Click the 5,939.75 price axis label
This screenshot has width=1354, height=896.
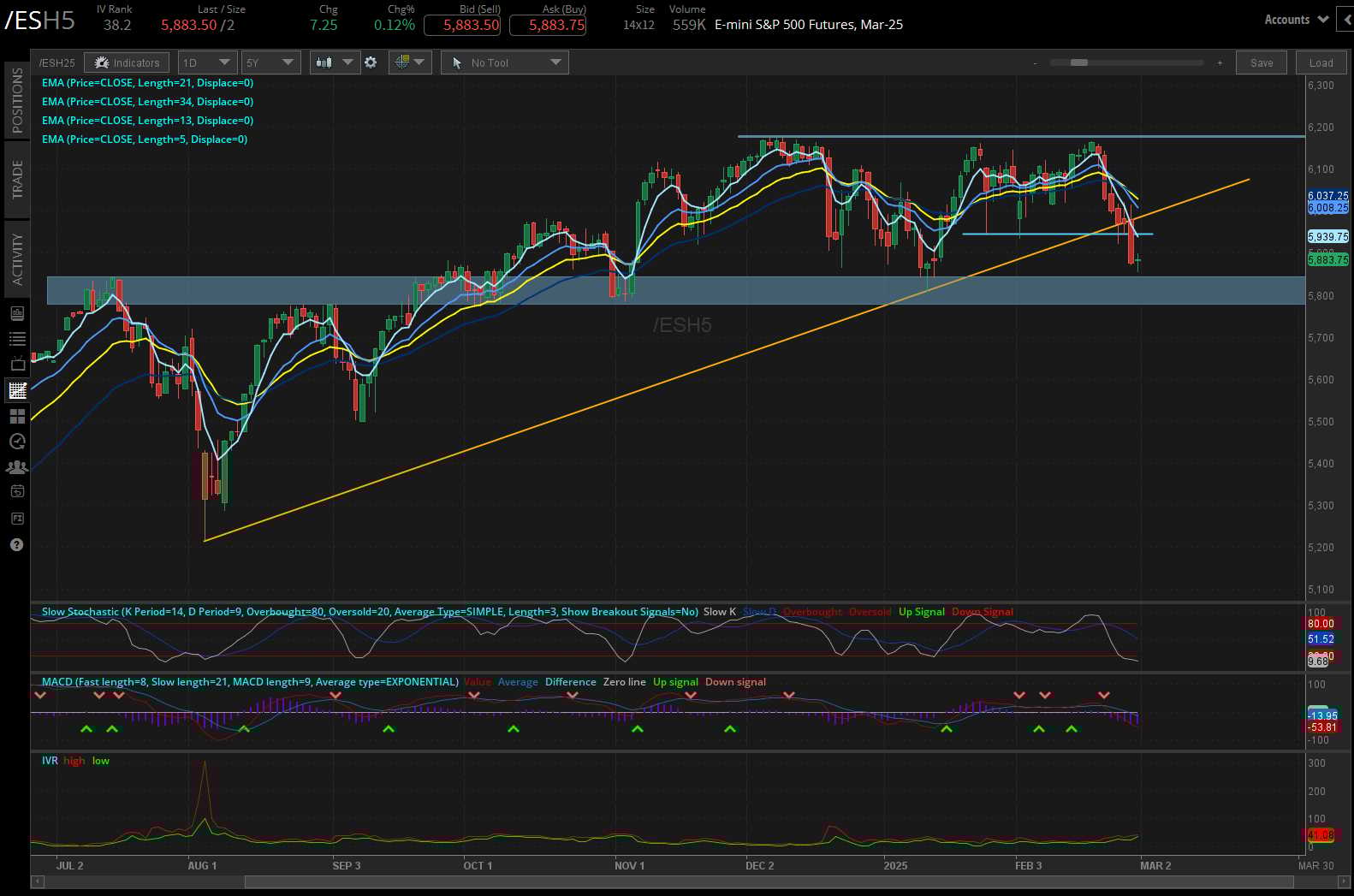tap(1327, 236)
